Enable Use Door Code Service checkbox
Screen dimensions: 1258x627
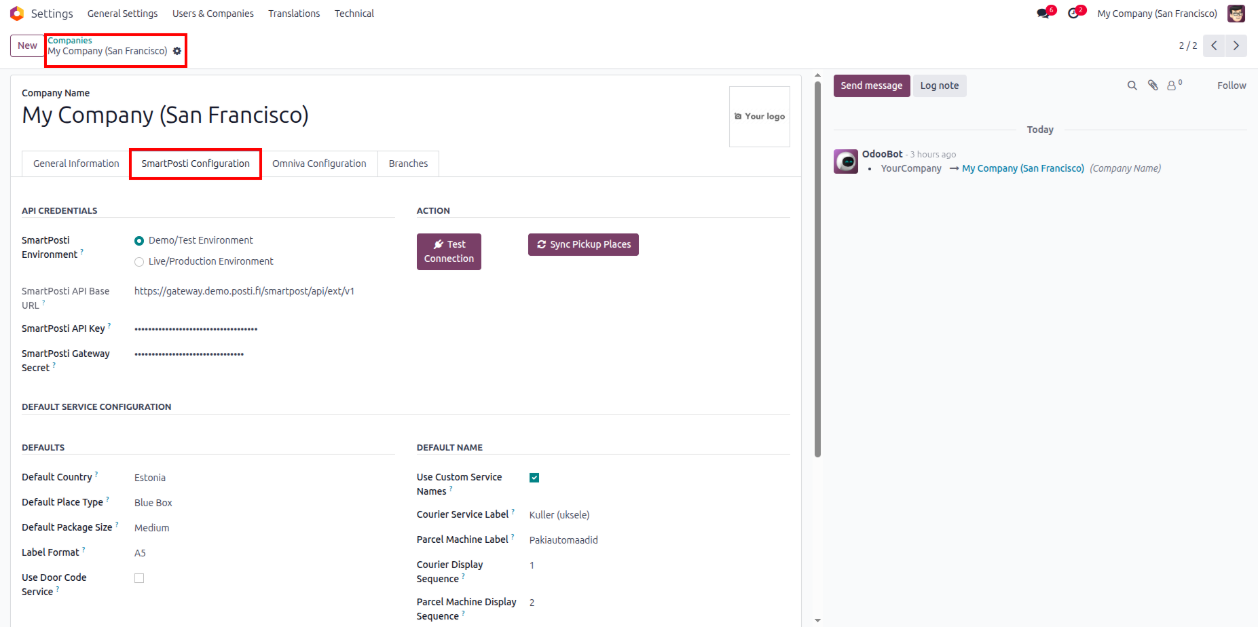139,578
